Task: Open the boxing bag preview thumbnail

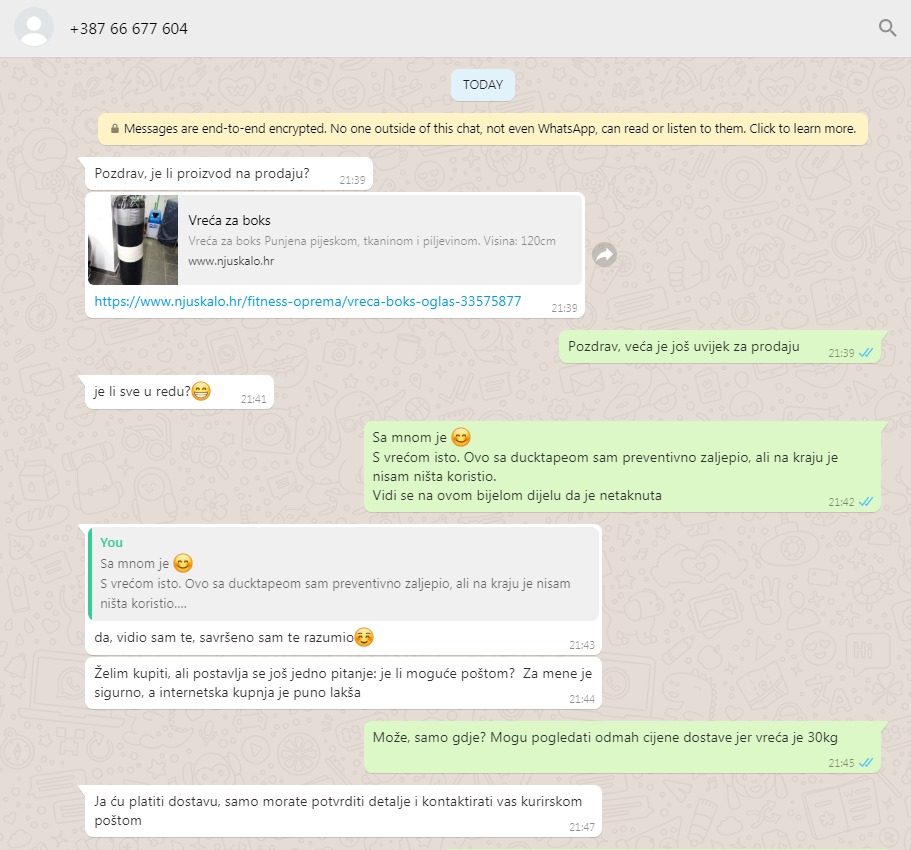Action: (133, 240)
